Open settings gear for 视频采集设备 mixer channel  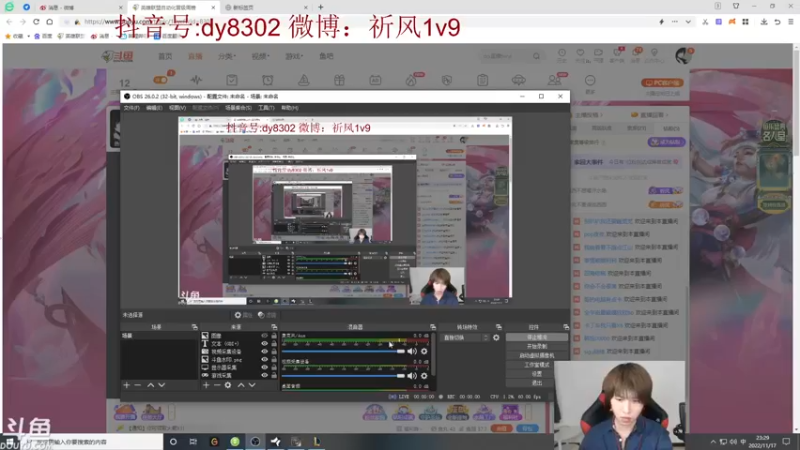pyautogui.click(x=424, y=376)
